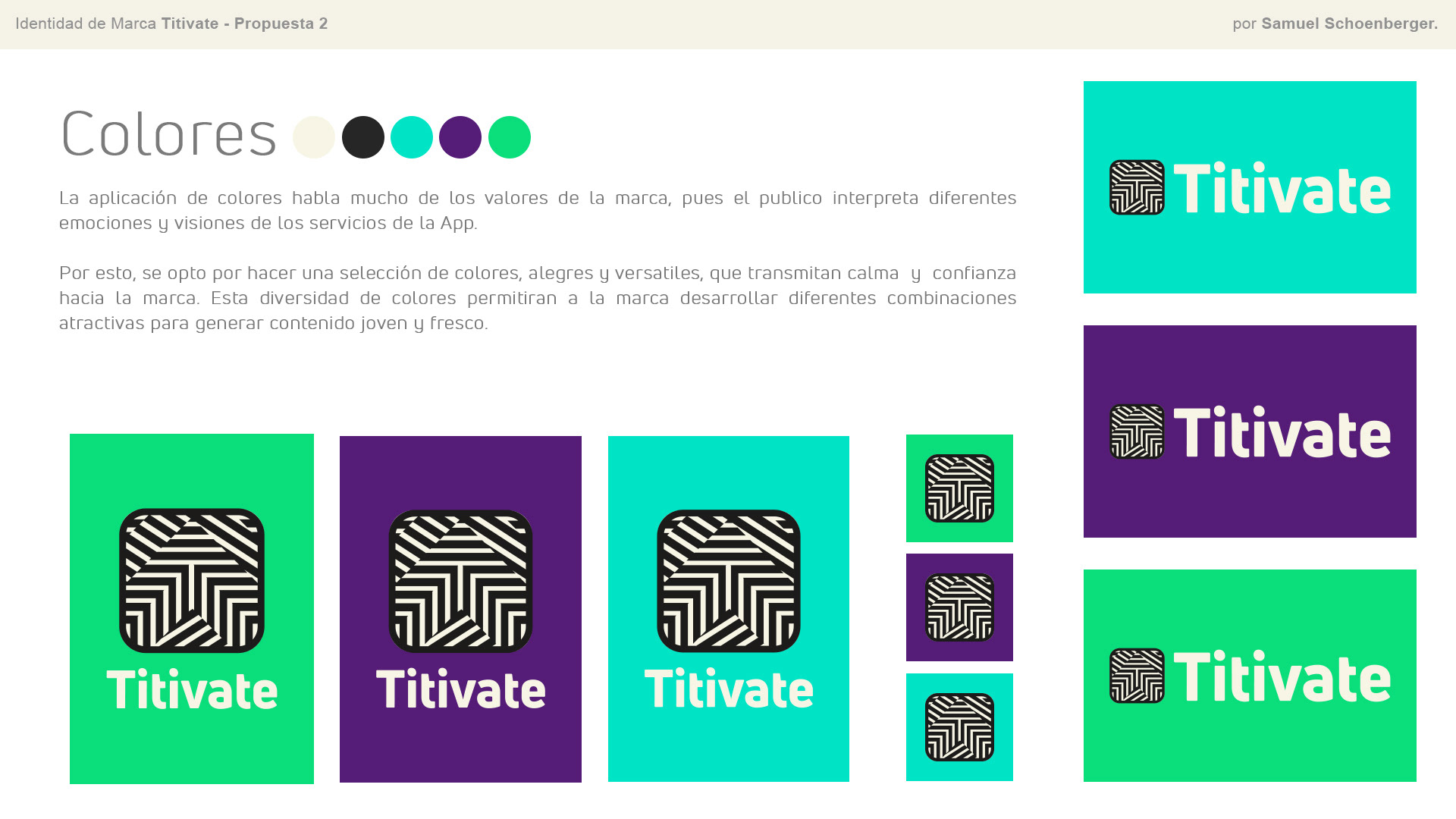The image size is (1456, 819).
Task: Click Titivate wordmark on tall green card
Action: coord(192,690)
